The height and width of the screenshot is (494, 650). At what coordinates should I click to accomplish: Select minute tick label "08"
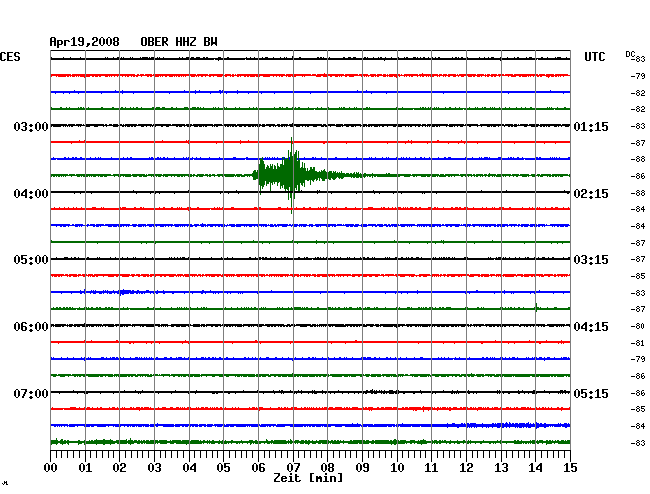327,467
